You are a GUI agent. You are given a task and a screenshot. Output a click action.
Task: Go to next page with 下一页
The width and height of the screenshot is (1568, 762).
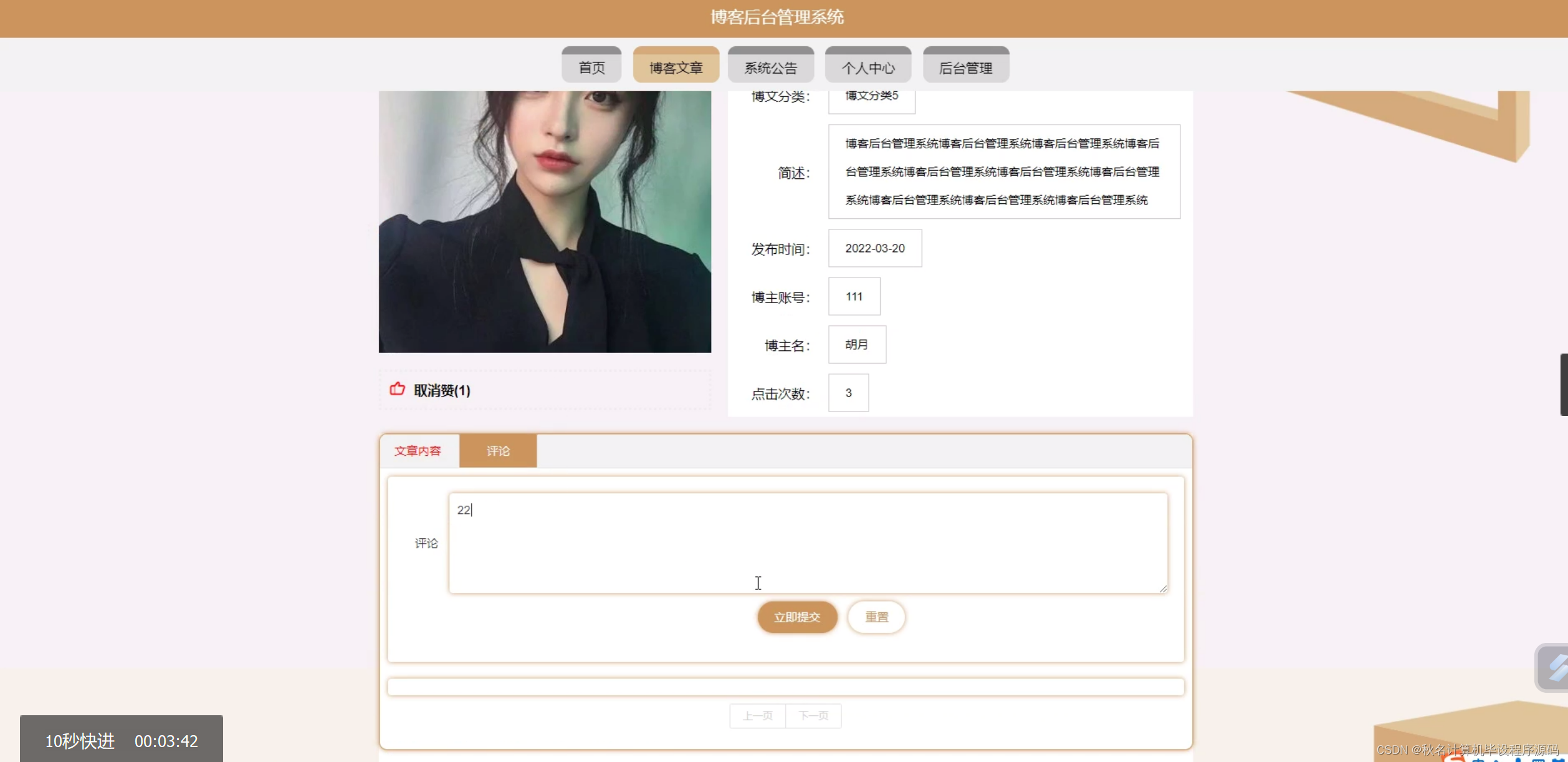pos(813,715)
